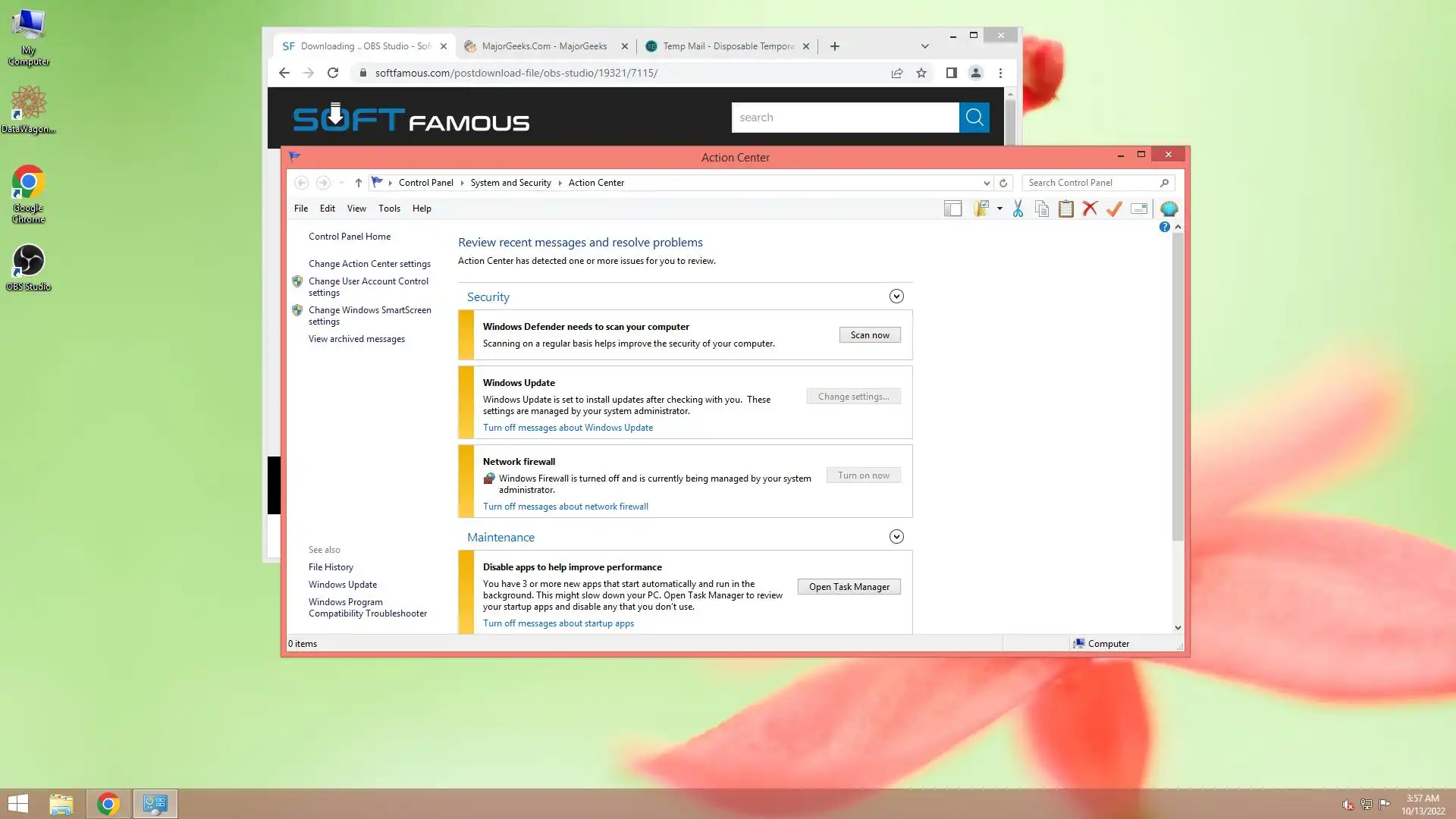Click the red X Delete toolbar icon

coord(1090,209)
